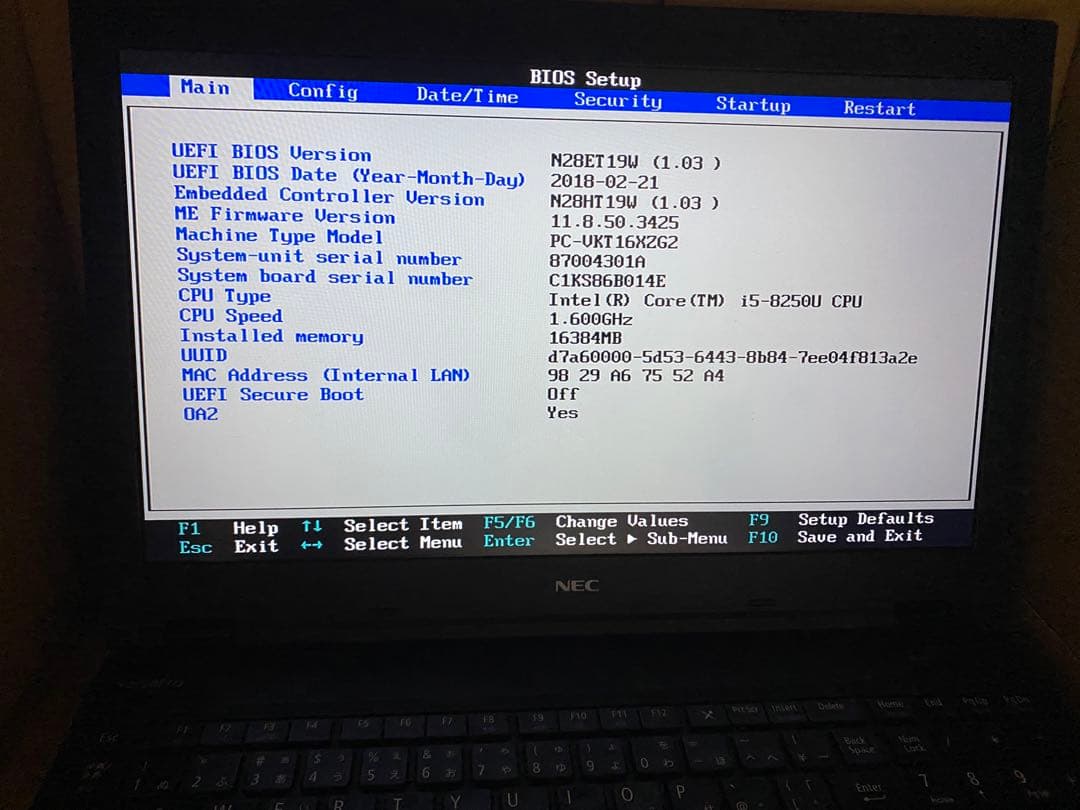Switch to the Config tab
This screenshot has height=810, width=1080.
click(x=322, y=91)
